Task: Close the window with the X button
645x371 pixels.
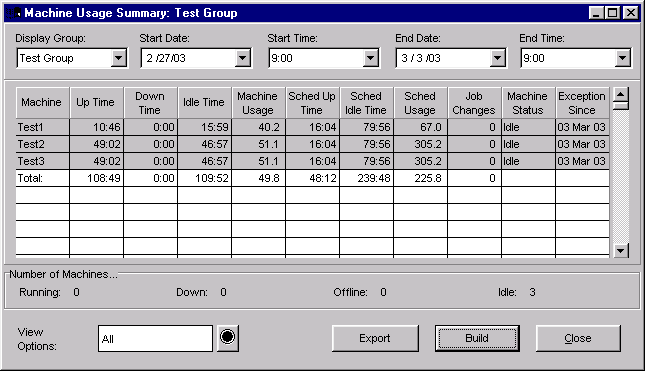Action: pyautogui.click(x=630, y=13)
